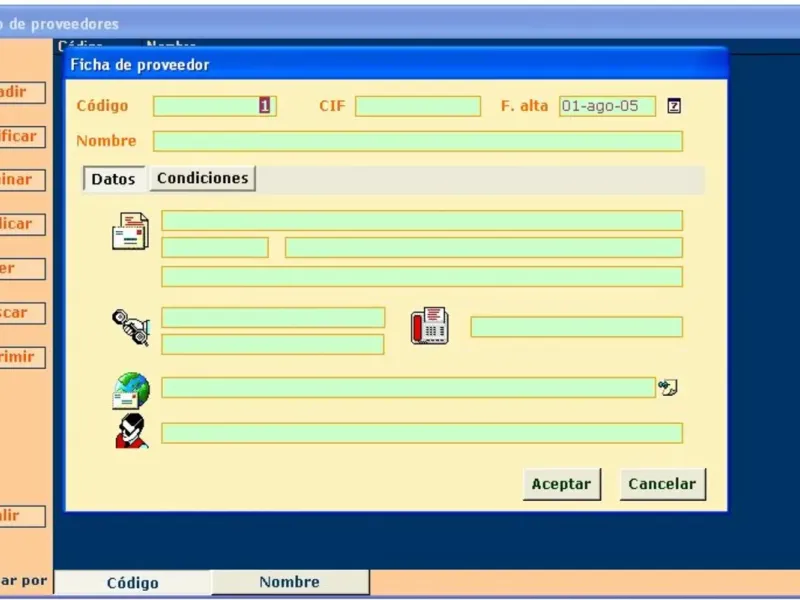
Task: Click the third address line field
Action: (422, 277)
